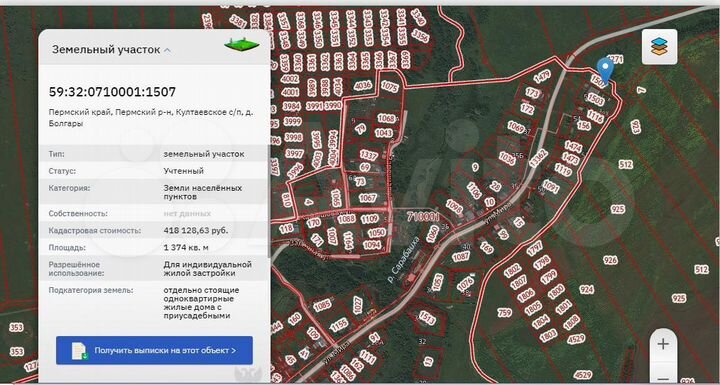Select parcel 1067 on the map
The height and width of the screenshot is (385, 720).
pos(367,198)
